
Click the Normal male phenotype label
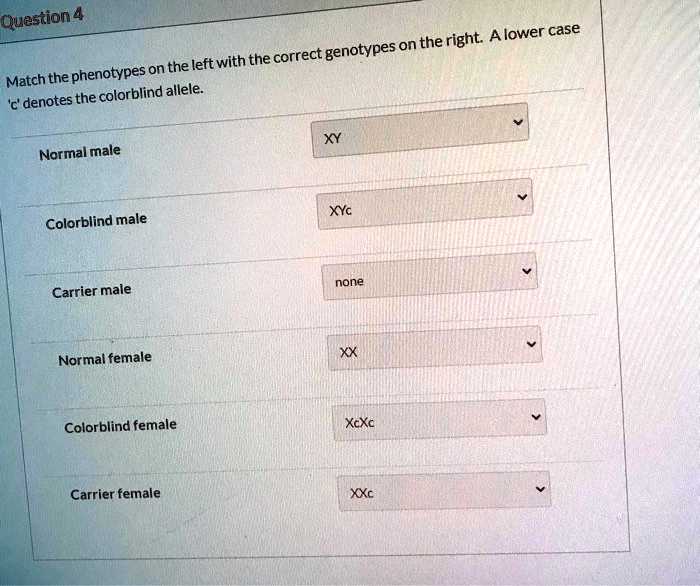pyautogui.click(x=80, y=152)
